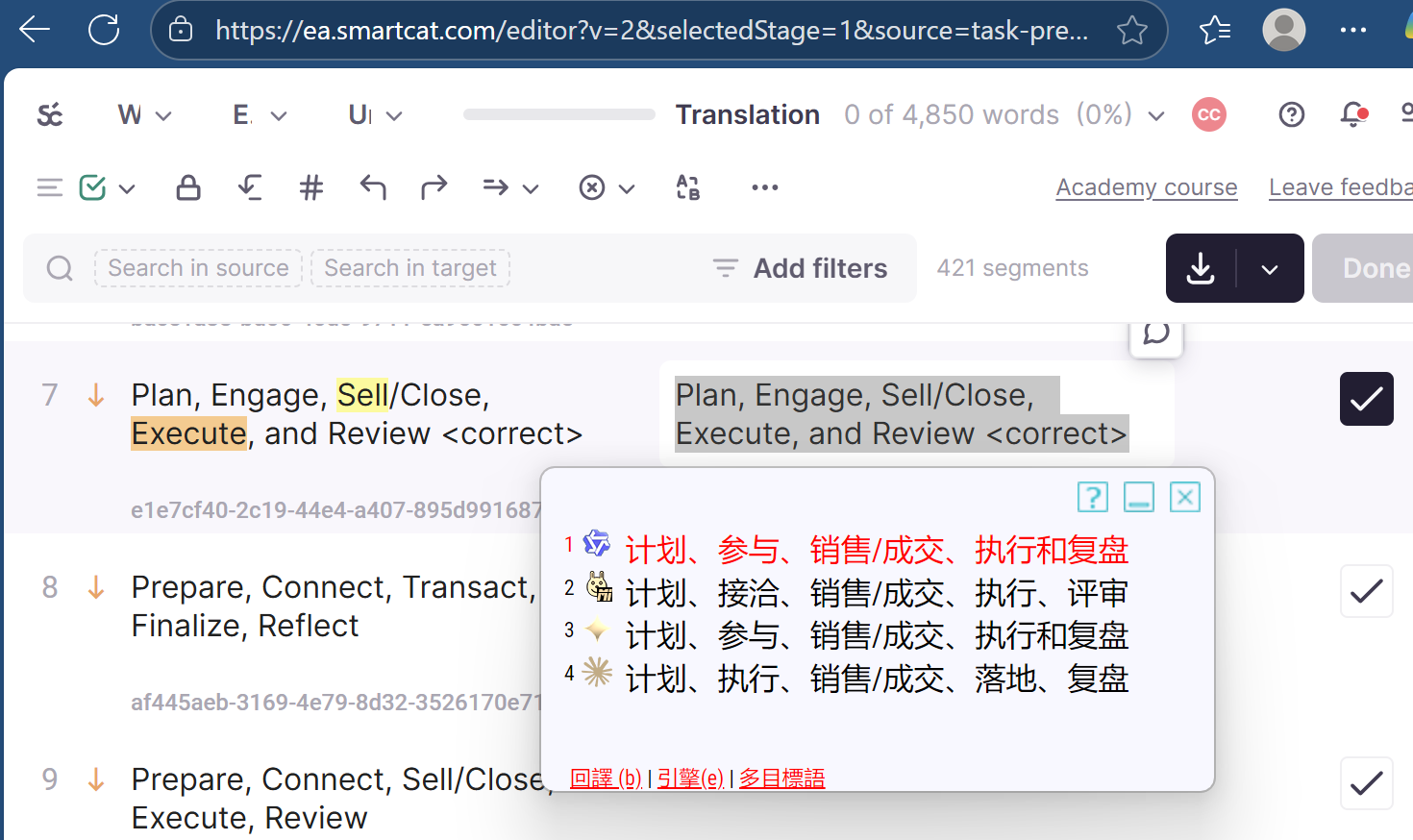This screenshot has height=840, width=1413.
Task: Click the hash tag insert icon
Action: (311, 187)
